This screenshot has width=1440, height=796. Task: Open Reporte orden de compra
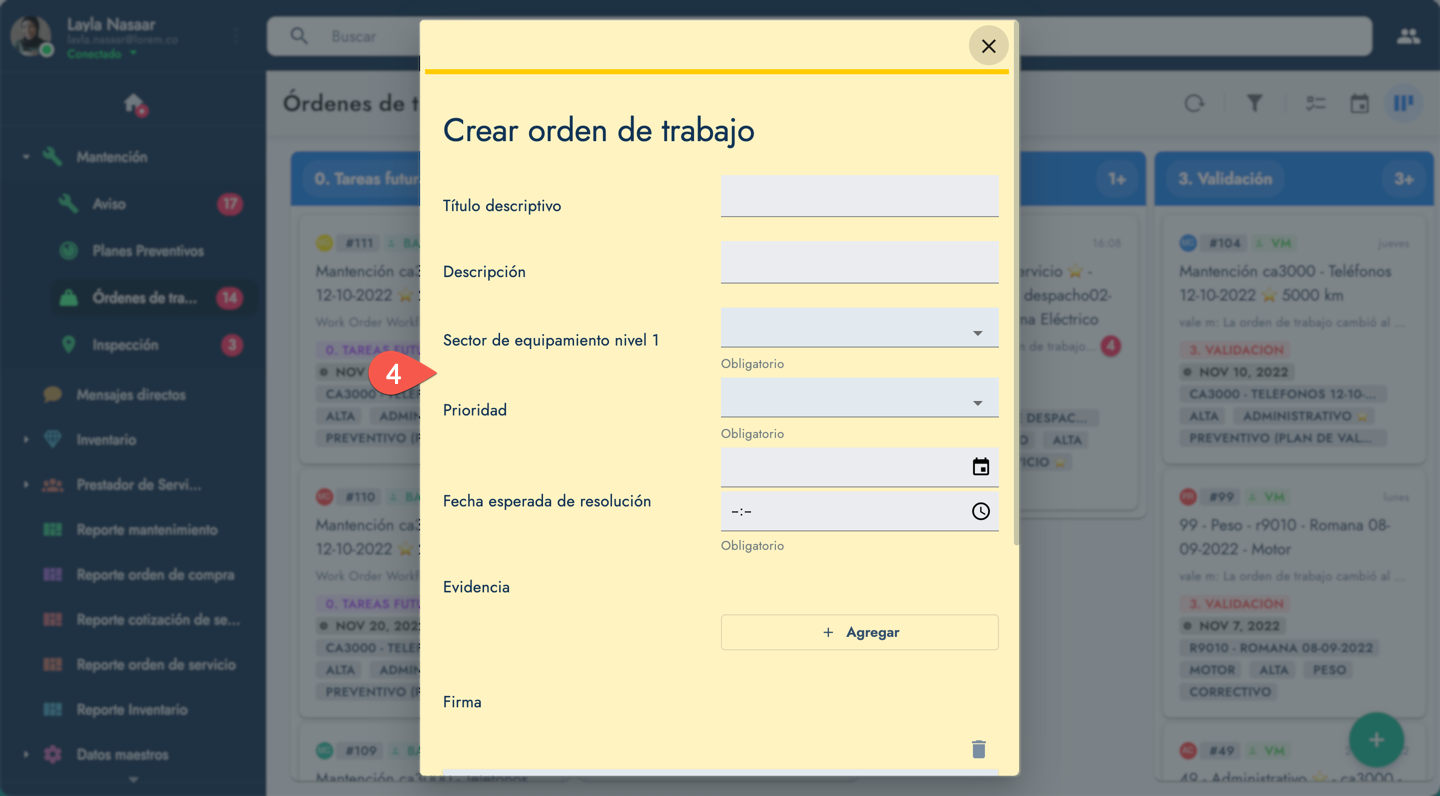pos(155,575)
